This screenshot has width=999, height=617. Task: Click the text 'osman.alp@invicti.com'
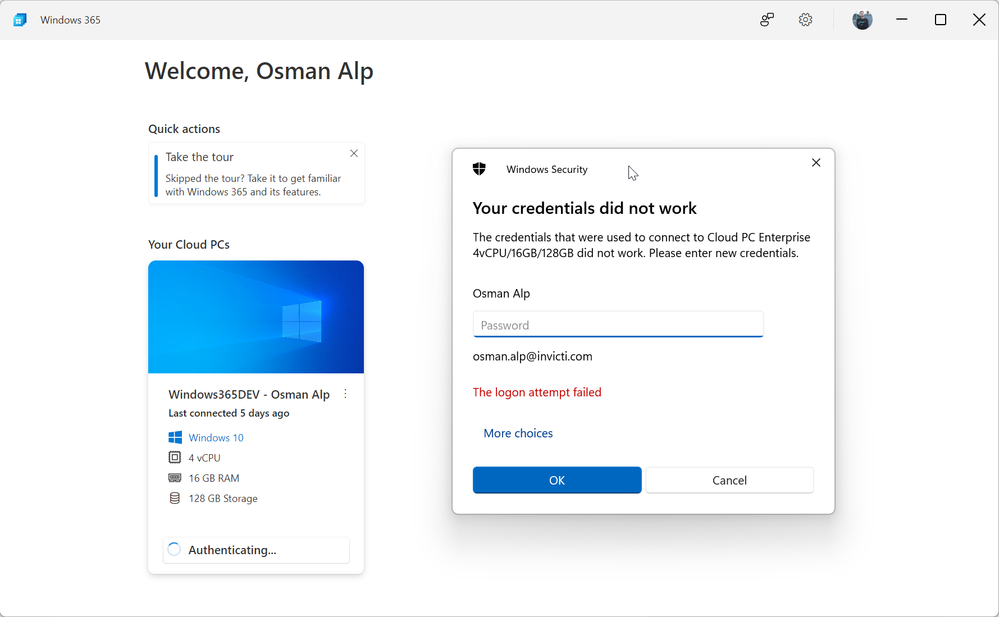point(533,356)
